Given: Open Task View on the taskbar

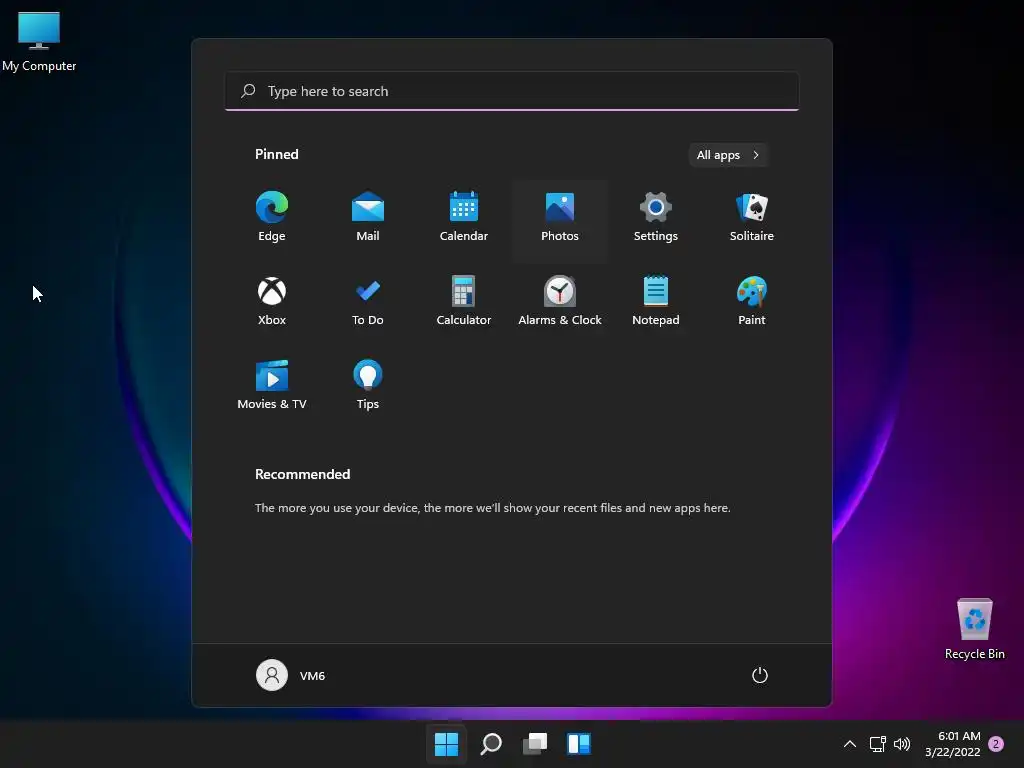Looking at the screenshot, I should point(535,744).
